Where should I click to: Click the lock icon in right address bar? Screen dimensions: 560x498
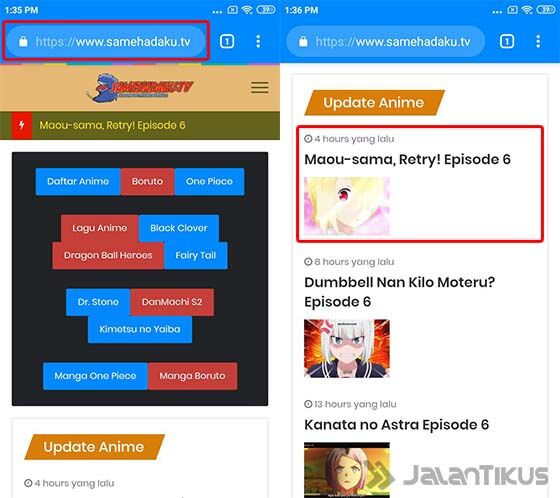click(303, 41)
